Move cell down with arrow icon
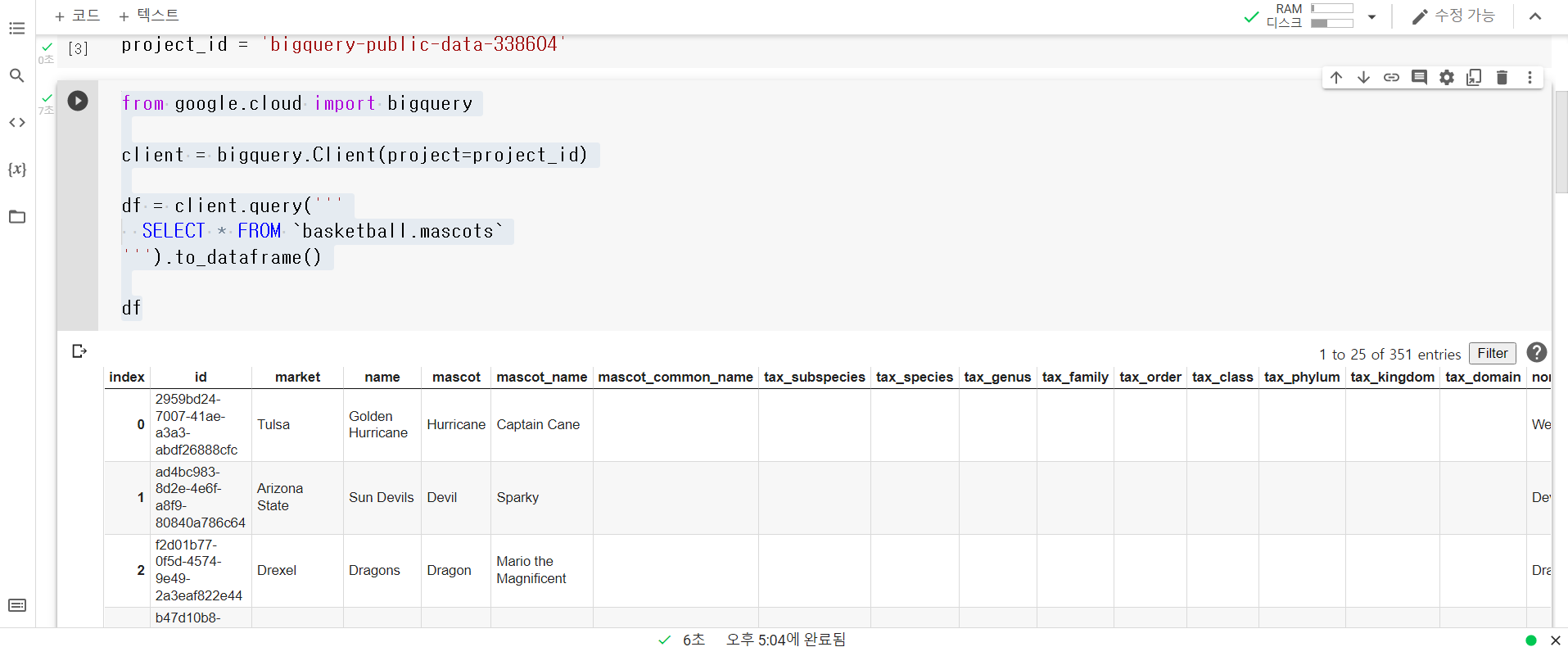 click(x=1363, y=77)
